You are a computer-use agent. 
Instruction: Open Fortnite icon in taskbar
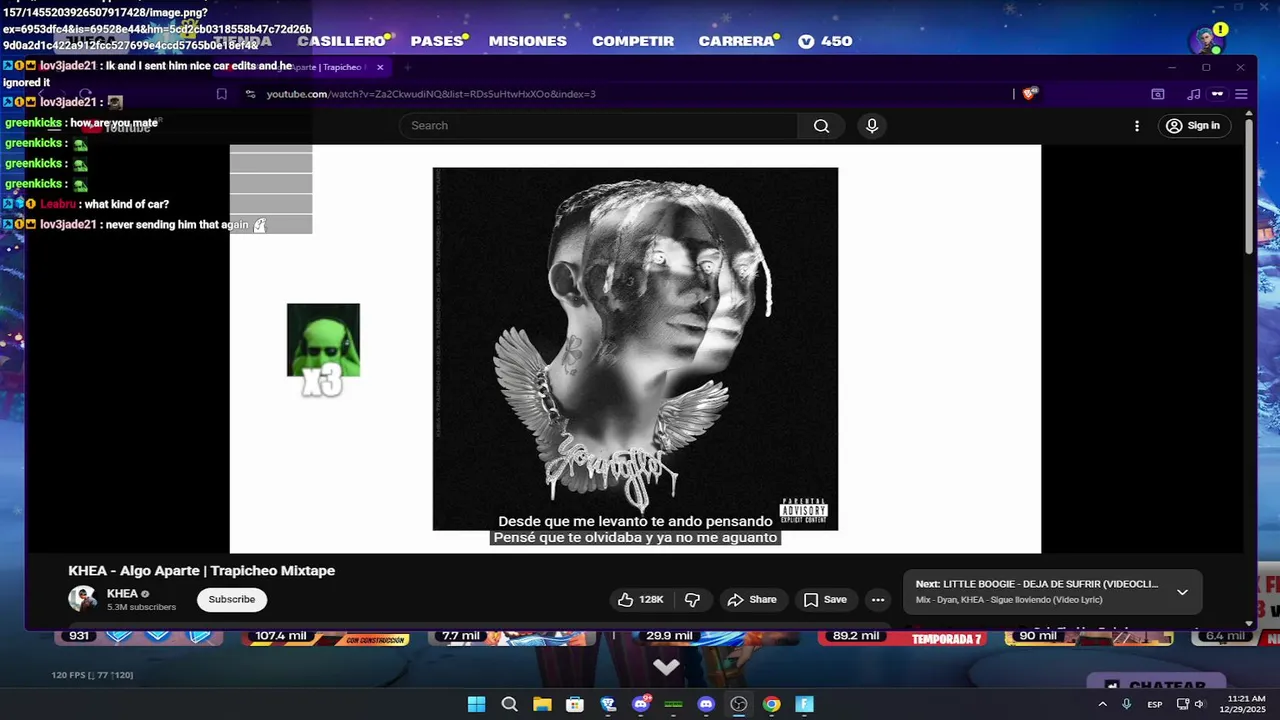(805, 704)
